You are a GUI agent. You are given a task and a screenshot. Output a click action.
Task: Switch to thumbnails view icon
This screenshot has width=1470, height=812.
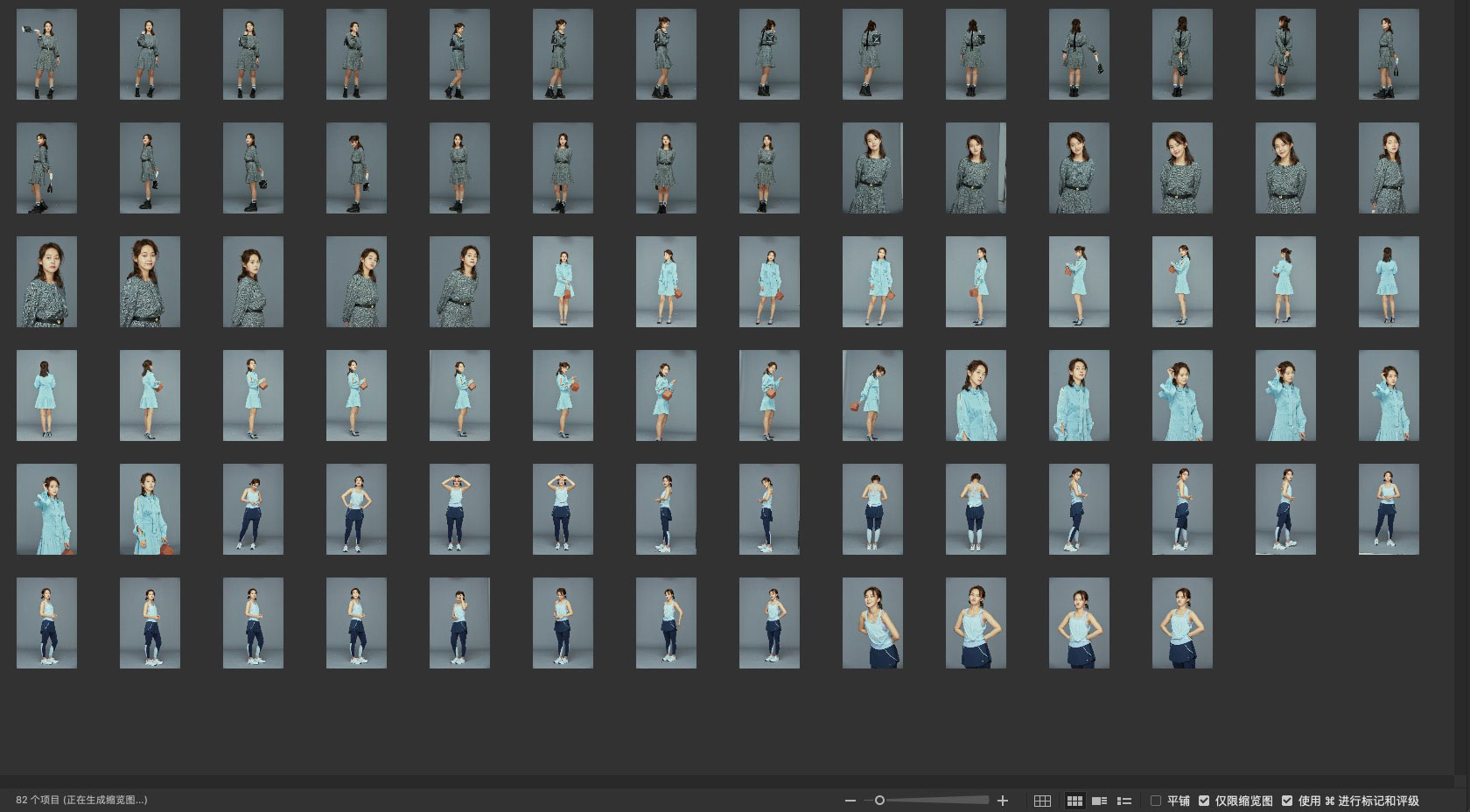(x=1074, y=801)
